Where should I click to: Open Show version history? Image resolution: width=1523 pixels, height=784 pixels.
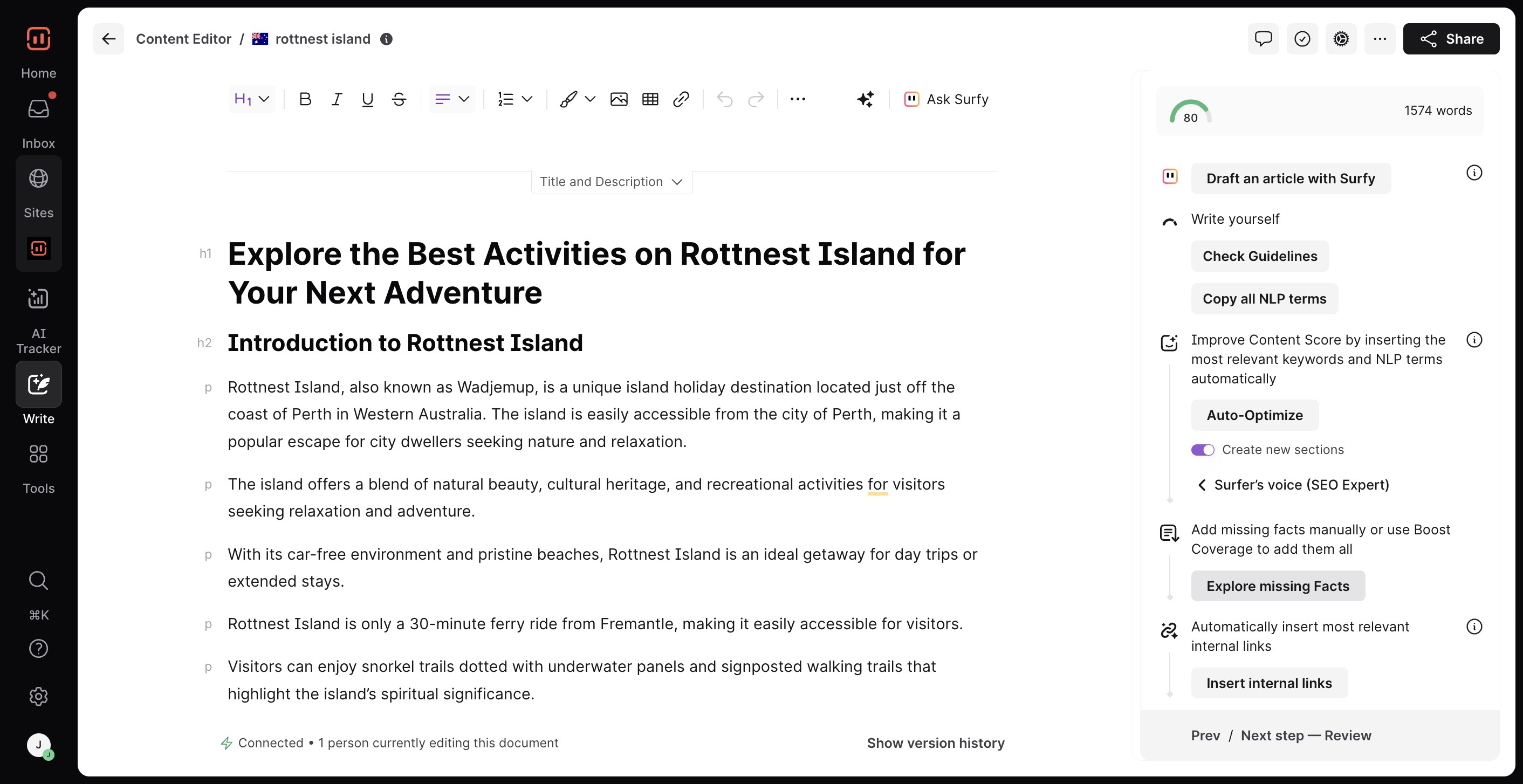tap(935, 743)
